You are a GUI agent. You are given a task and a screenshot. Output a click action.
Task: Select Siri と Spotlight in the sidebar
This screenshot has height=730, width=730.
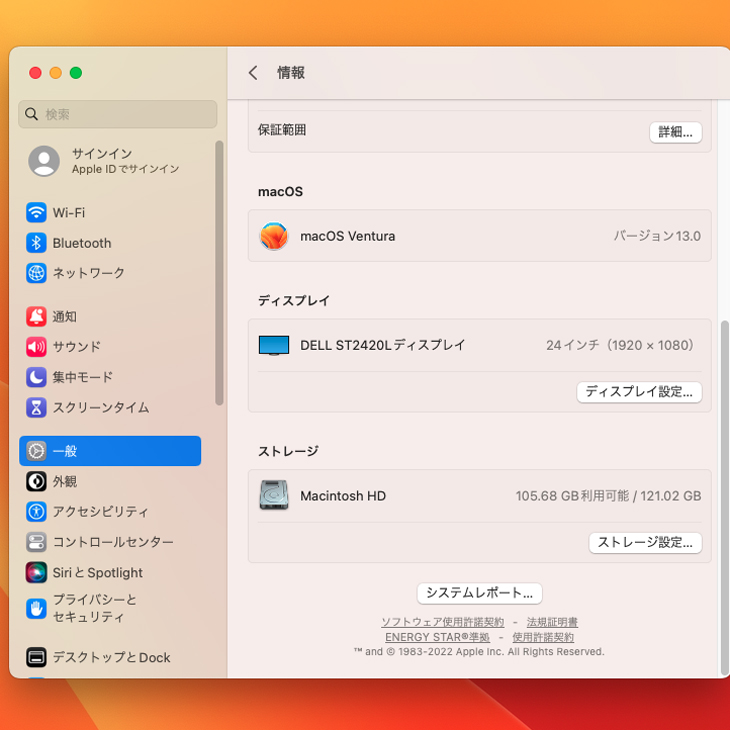point(110,572)
